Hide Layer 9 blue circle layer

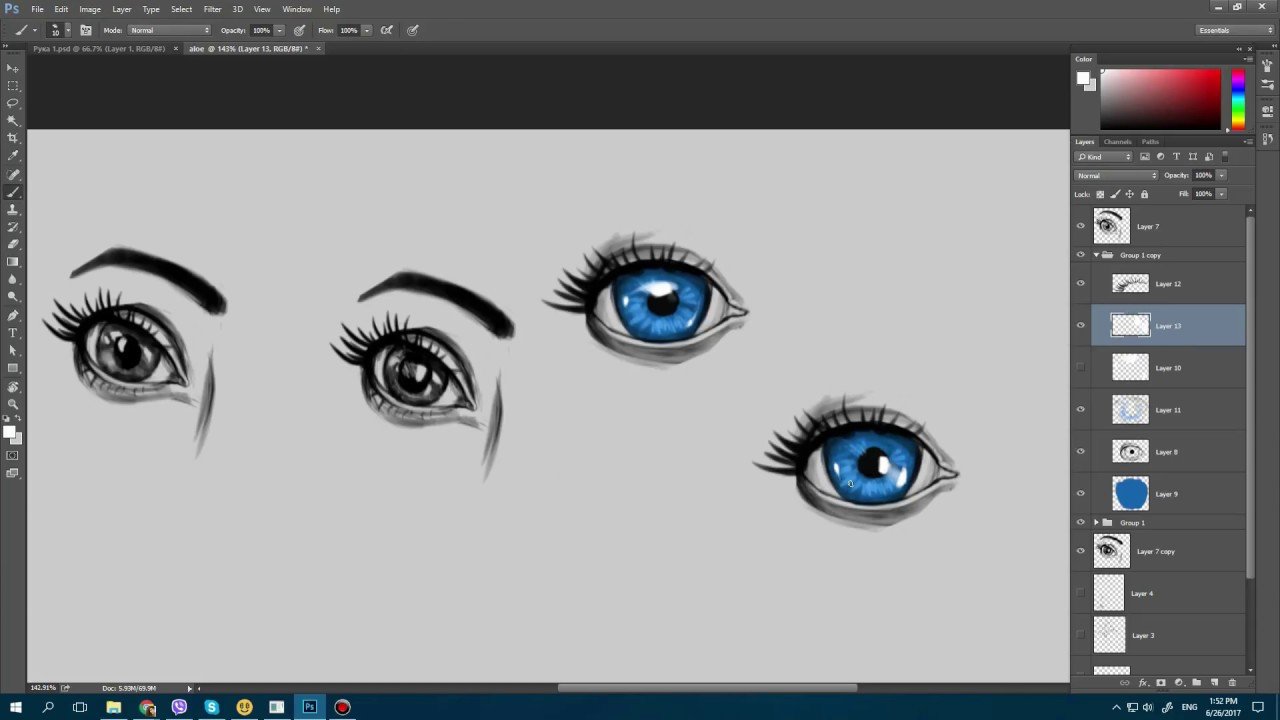coord(1080,494)
